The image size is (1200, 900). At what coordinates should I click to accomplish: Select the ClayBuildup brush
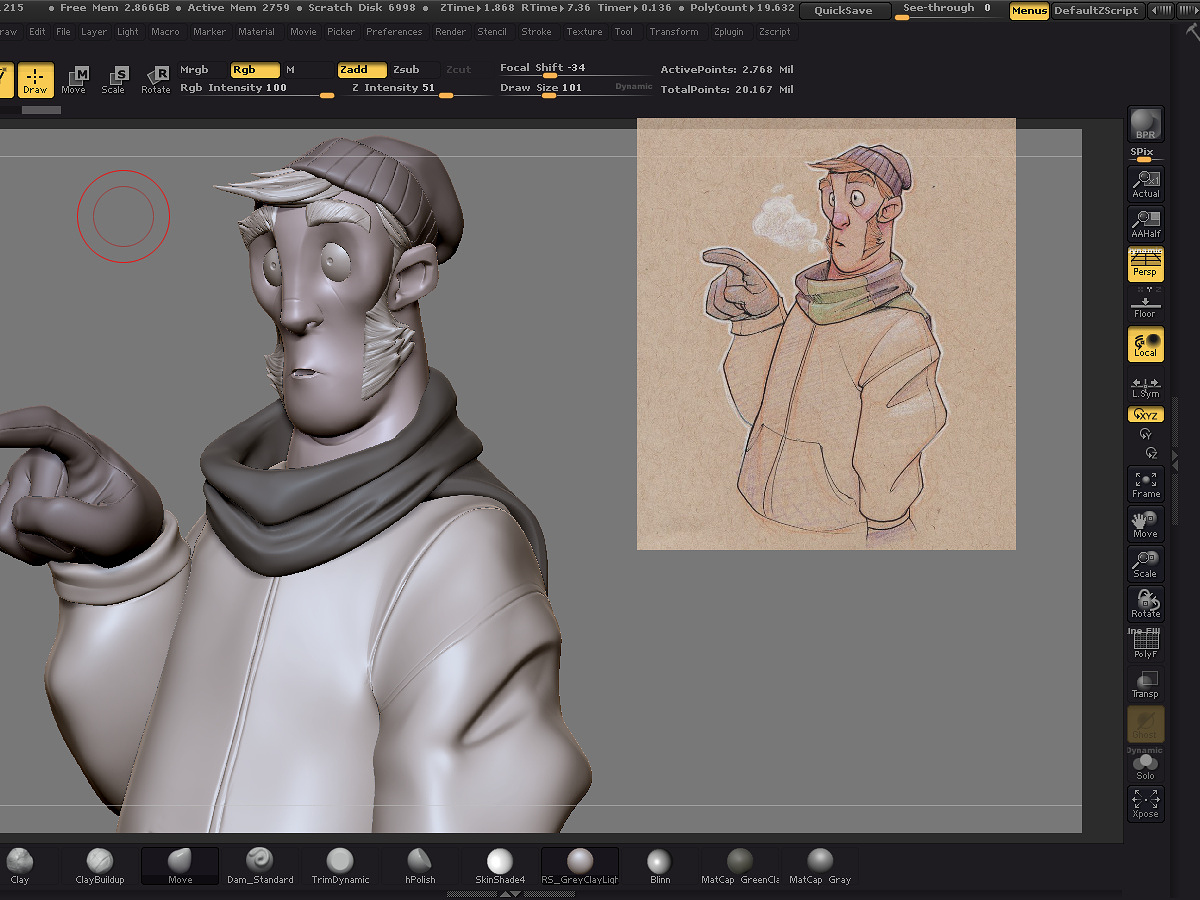coord(100,866)
